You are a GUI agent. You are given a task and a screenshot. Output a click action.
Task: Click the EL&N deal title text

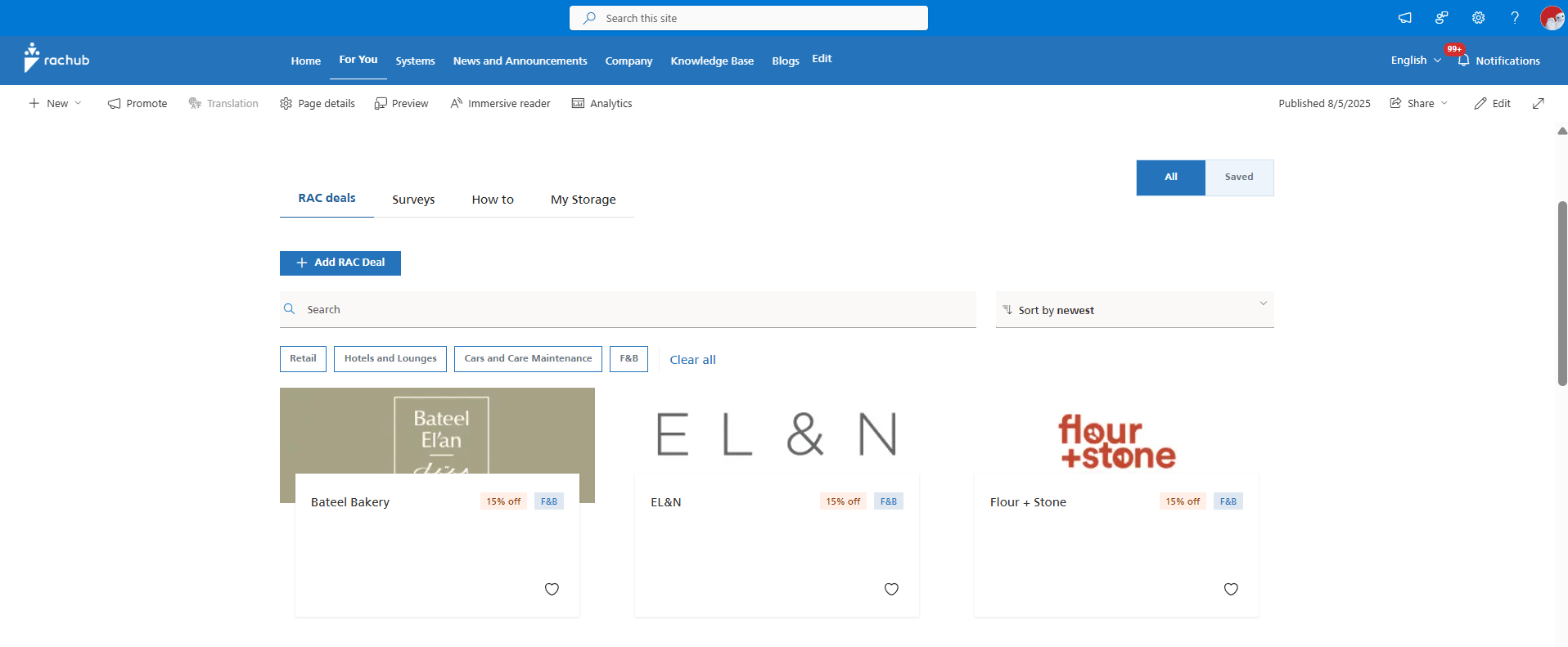665,502
